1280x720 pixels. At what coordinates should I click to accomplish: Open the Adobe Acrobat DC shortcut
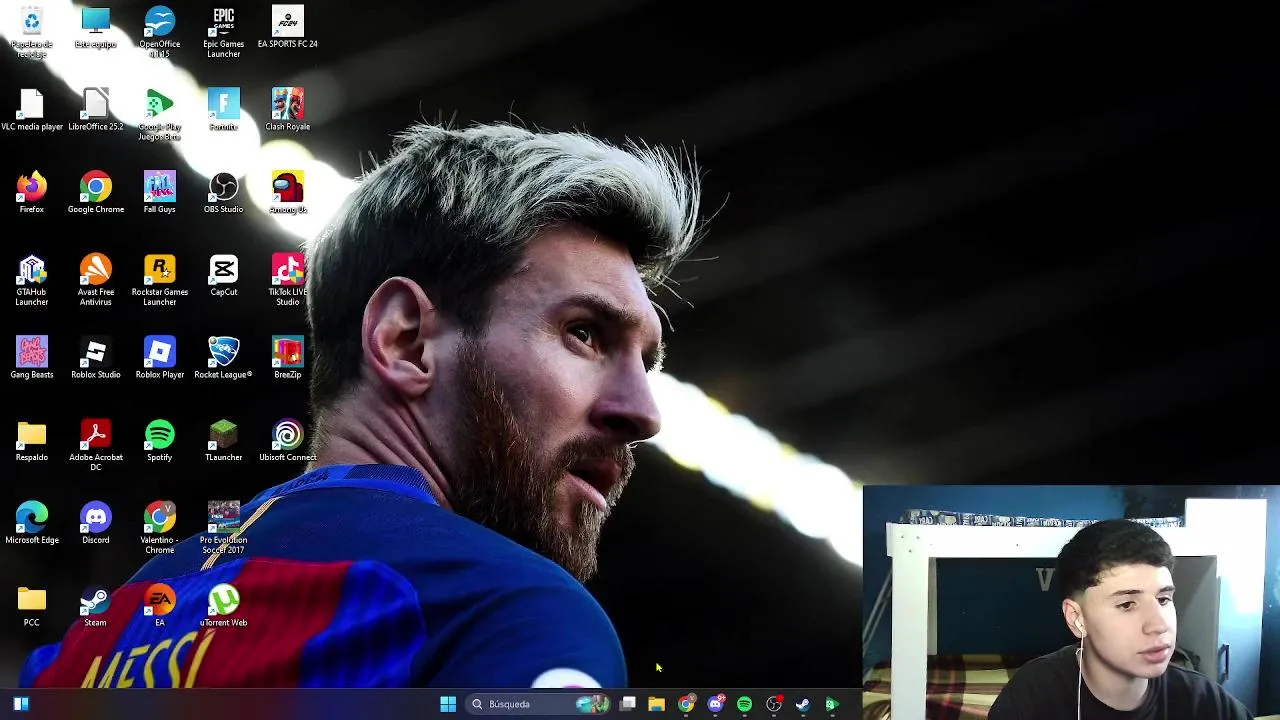[96, 446]
